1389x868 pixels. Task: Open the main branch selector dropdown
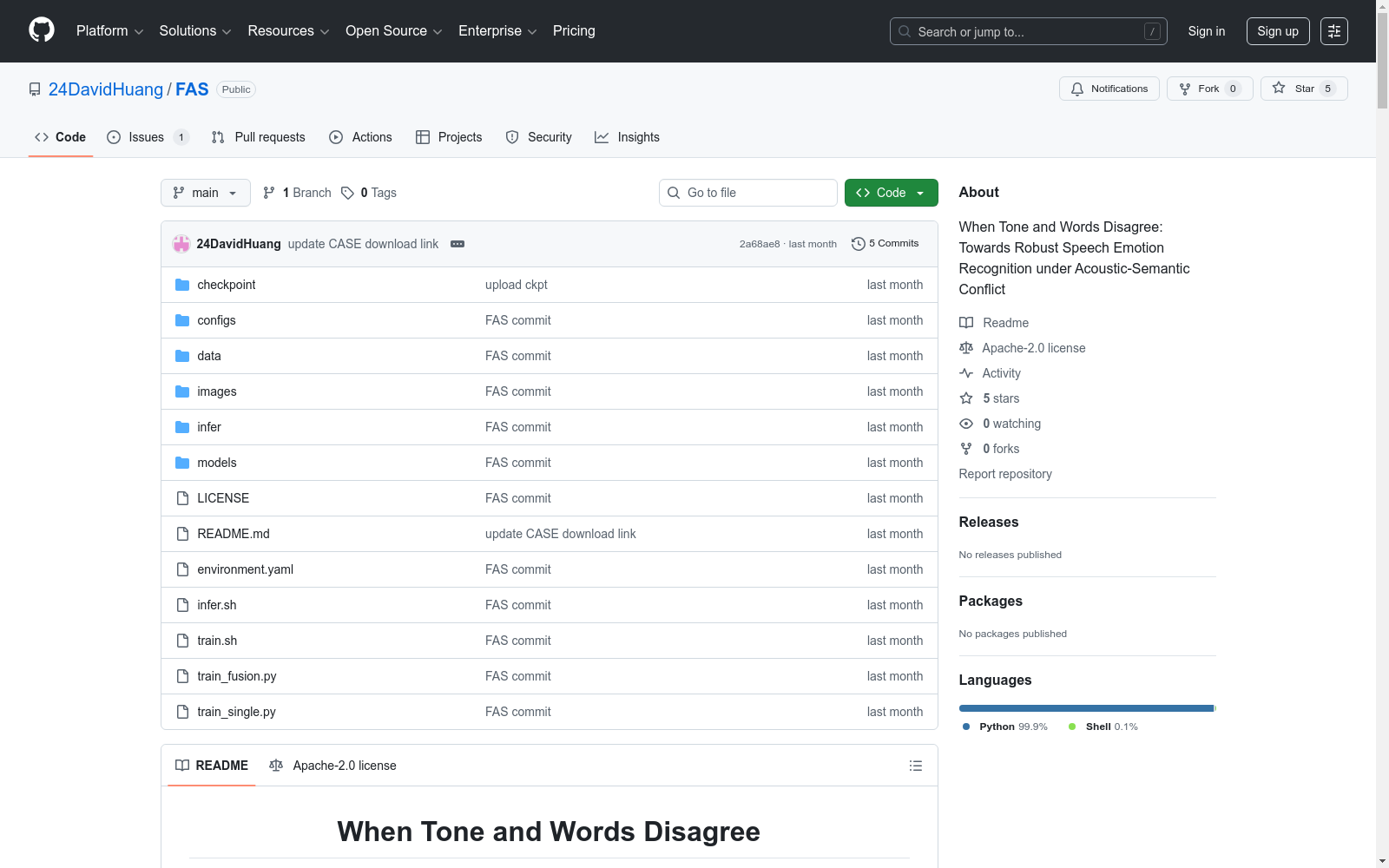[206, 193]
